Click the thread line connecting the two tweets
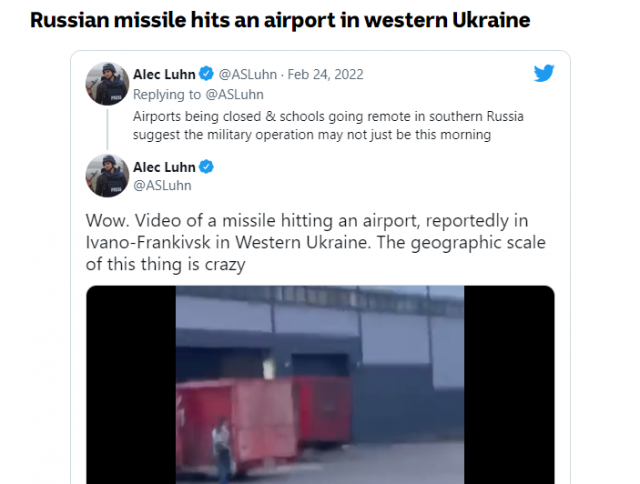The image size is (640, 484). point(107,130)
